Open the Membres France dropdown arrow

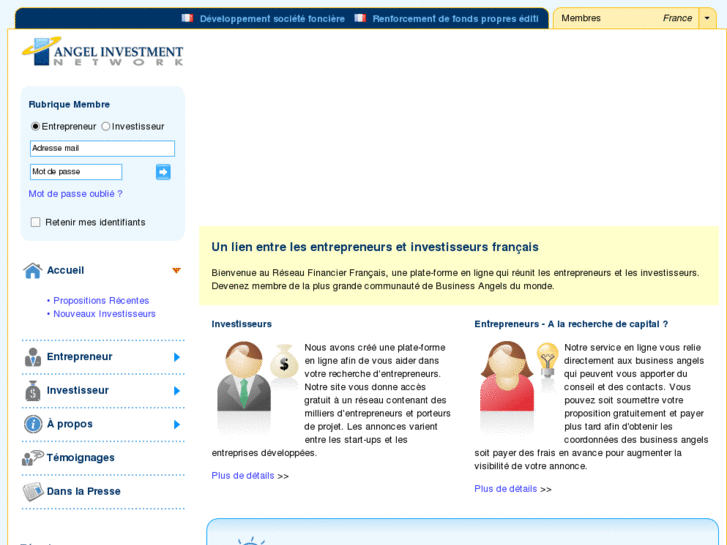tap(707, 19)
